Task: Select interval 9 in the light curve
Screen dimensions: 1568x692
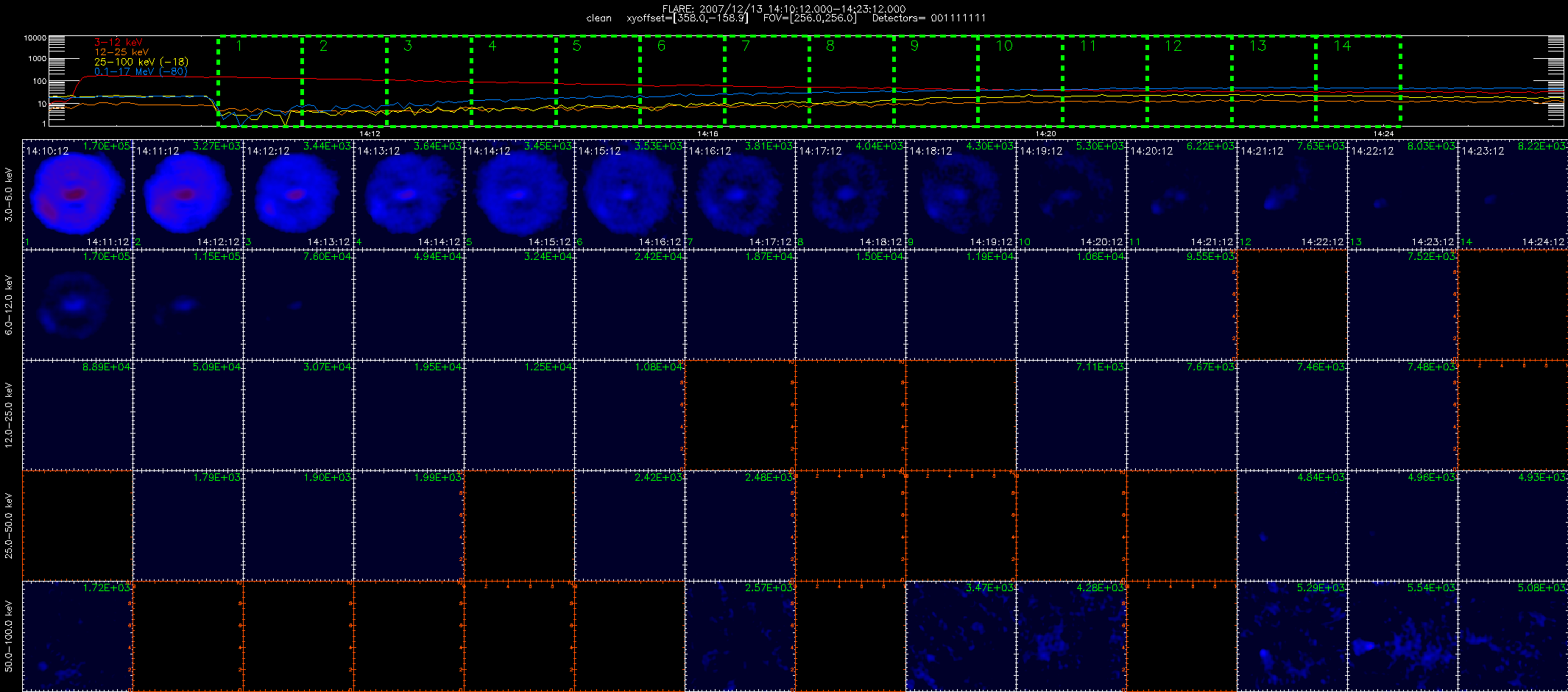Action: point(914,46)
